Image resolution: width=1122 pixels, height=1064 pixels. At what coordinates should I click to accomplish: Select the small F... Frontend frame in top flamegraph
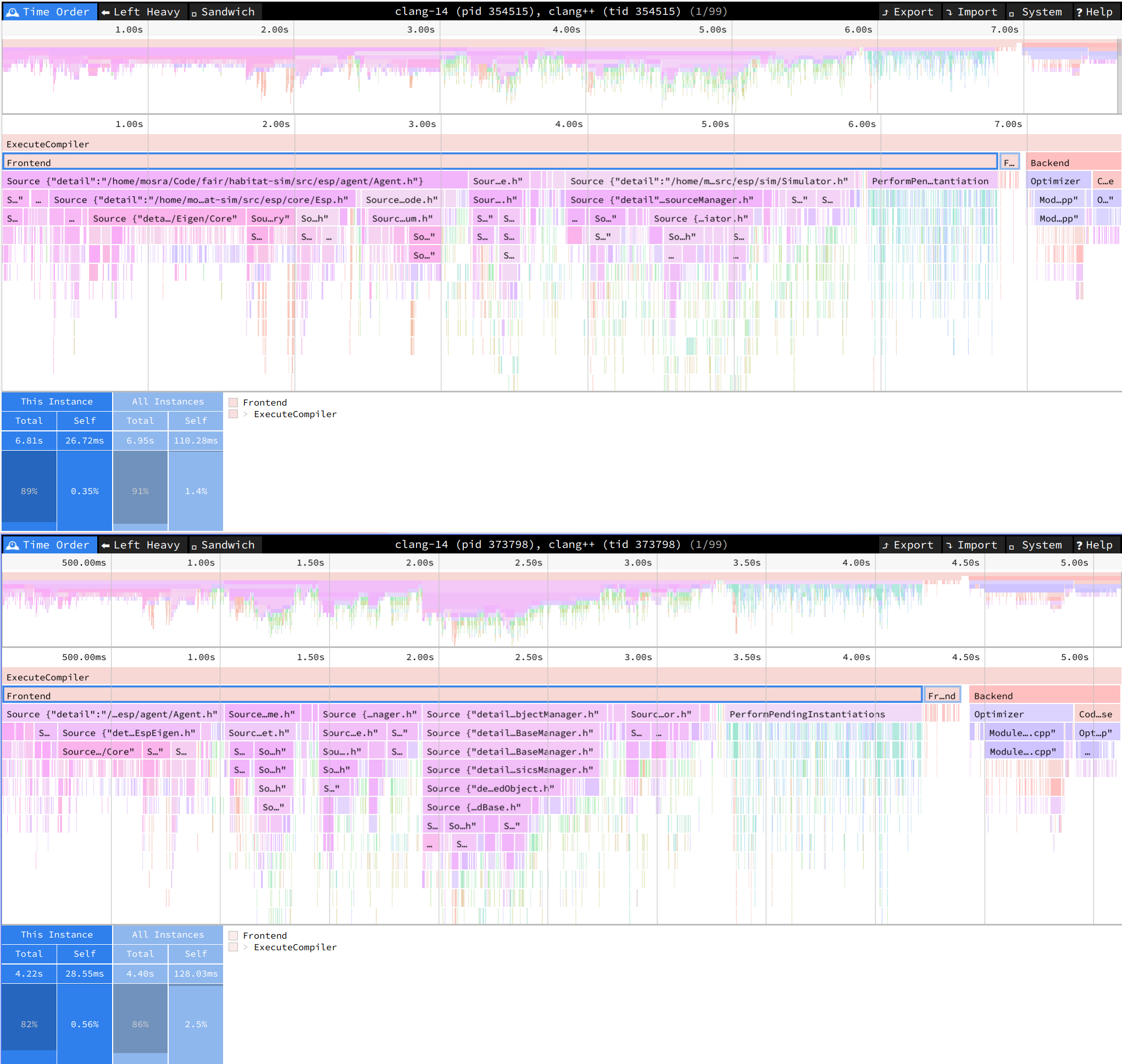[x=1009, y=162]
